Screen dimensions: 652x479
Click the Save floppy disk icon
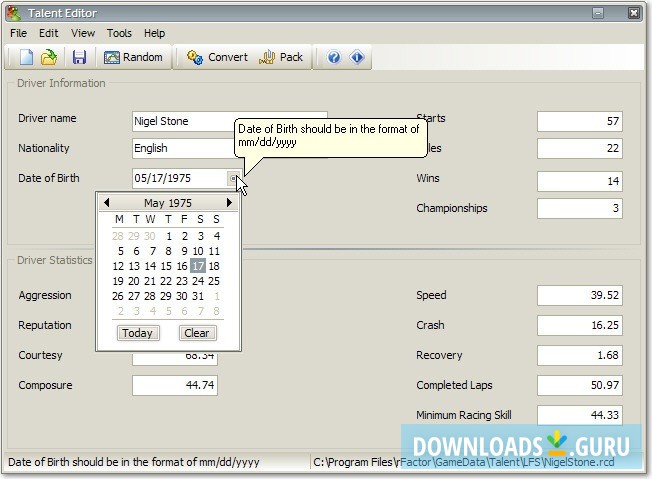(79, 57)
